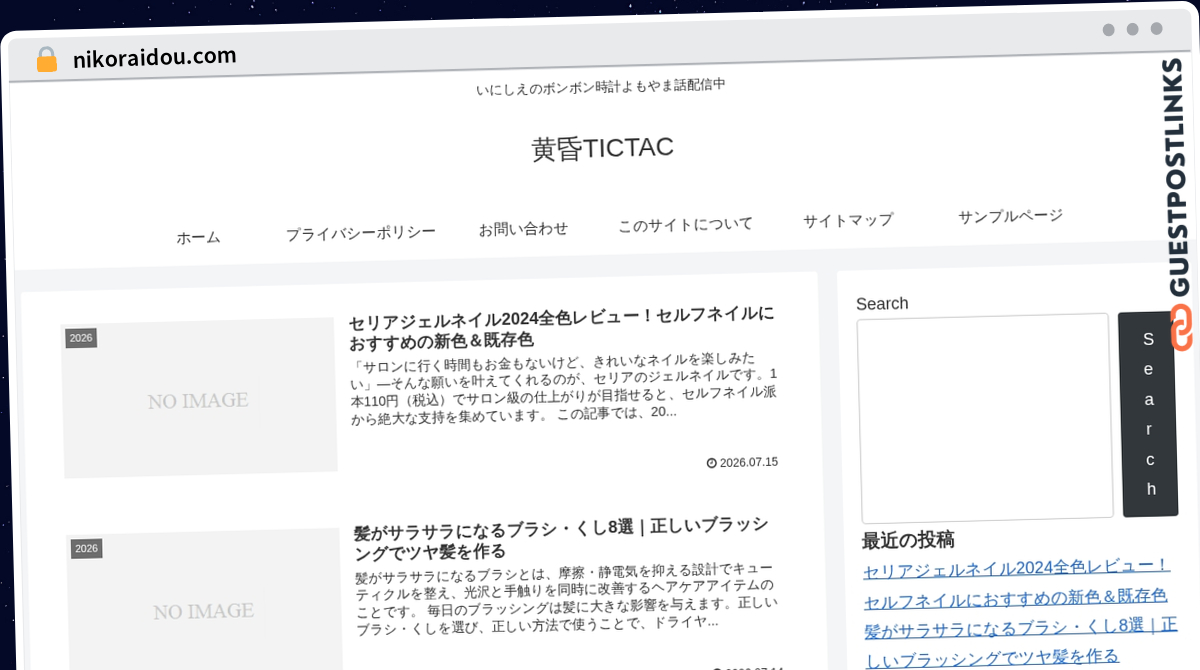Screen dimensions: 1200x670
Task: Click the date text 2026.07.15
Action: pos(749,462)
